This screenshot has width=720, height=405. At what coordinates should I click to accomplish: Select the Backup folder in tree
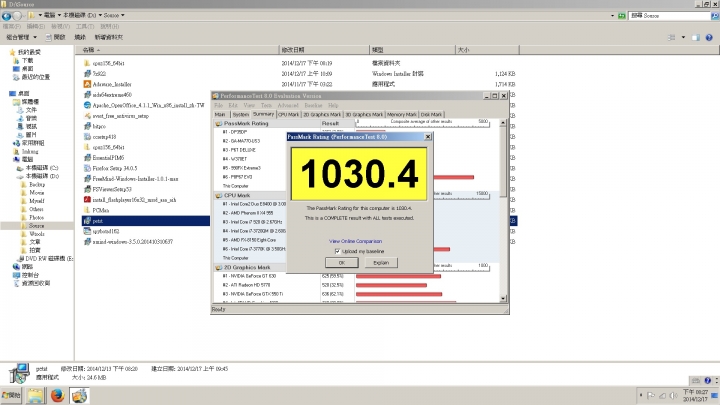(x=37, y=184)
